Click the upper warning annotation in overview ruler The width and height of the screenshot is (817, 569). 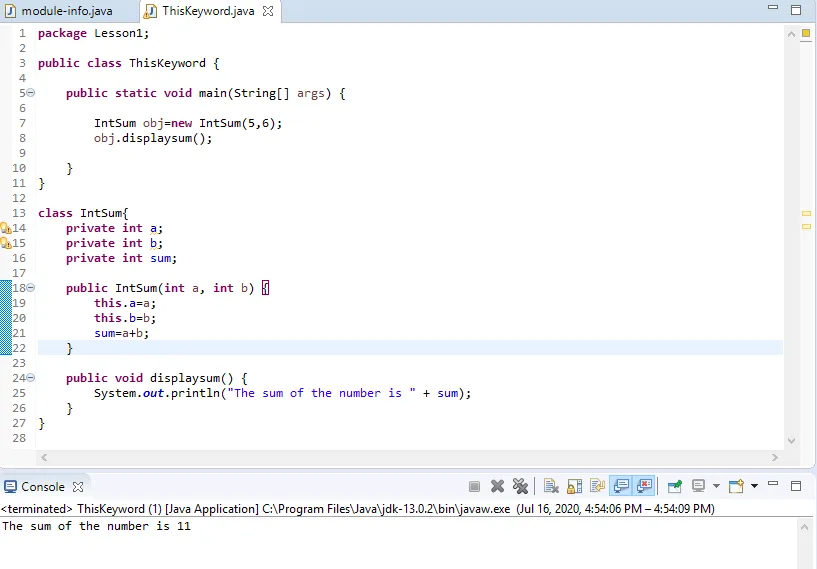tap(806, 214)
